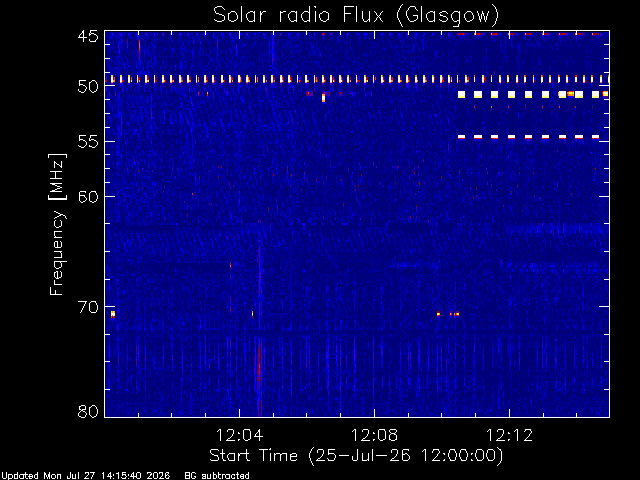The image size is (640, 480).
Task: Click the 12:12 time axis label
Action: pos(509,435)
